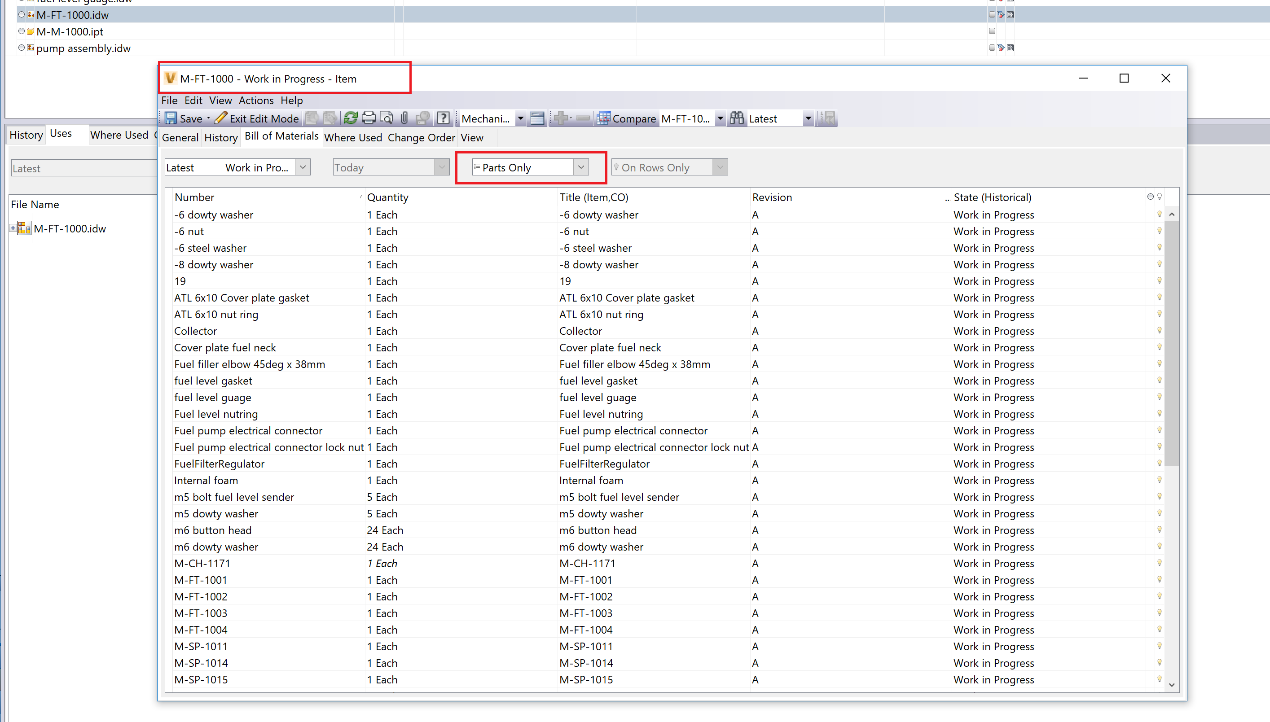This screenshot has height=722, width=1270.
Task: Sort by the Title (Item,CO) column header
Action: point(653,197)
